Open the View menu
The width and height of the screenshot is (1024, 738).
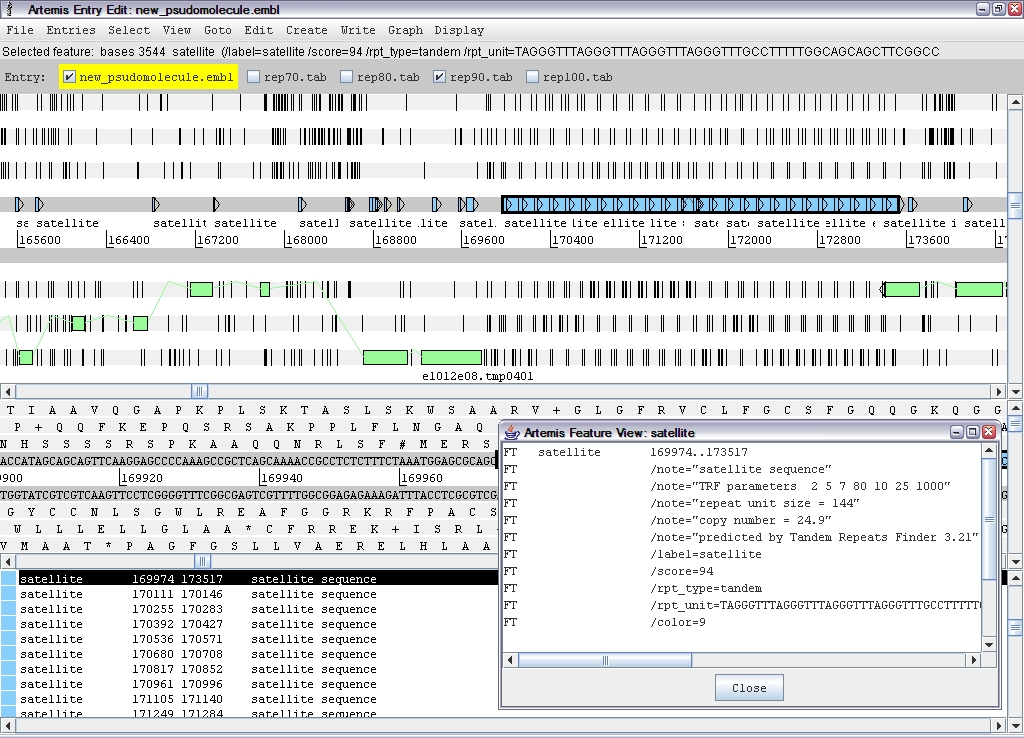177,30
